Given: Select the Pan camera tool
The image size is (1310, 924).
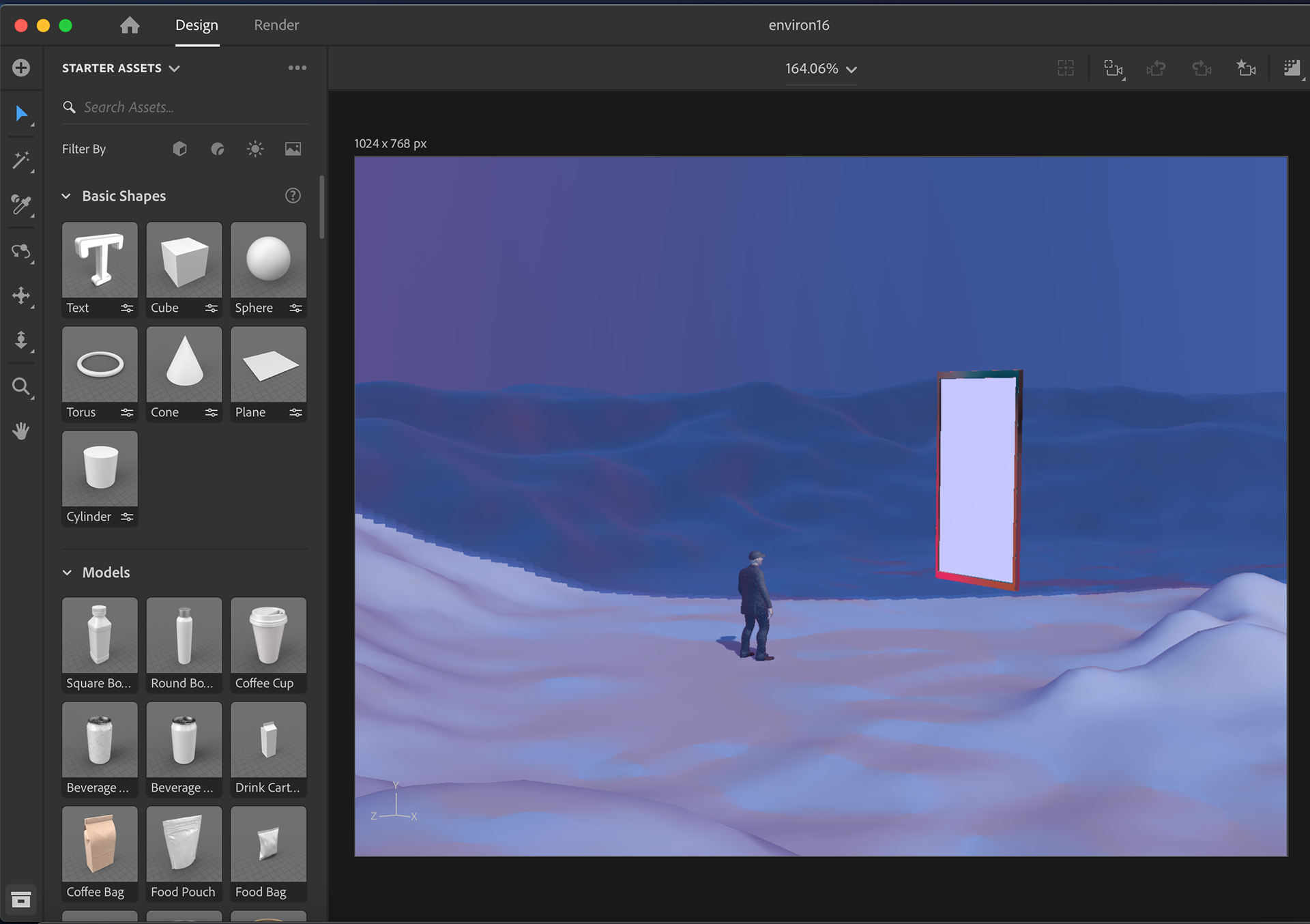Looking at the screenshot, I should (21, 295).
